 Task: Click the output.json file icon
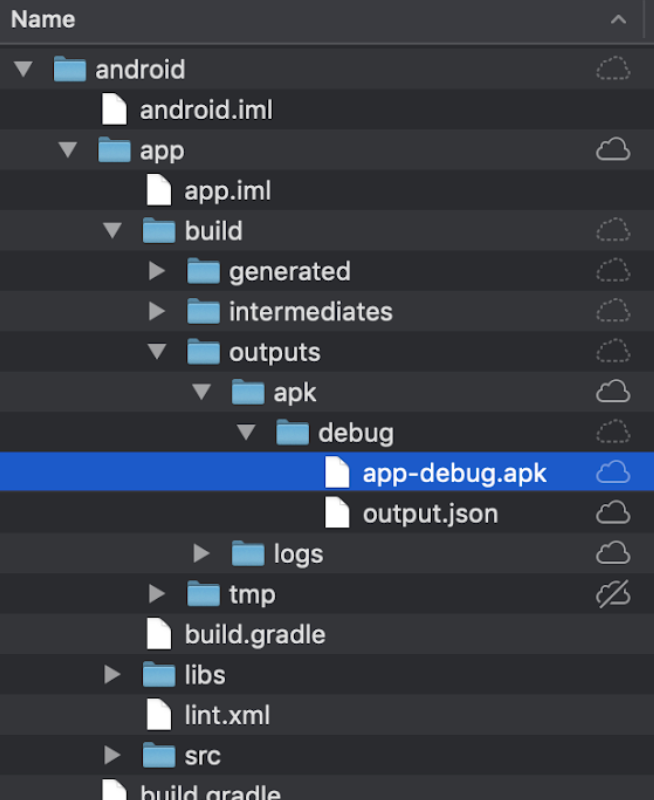pyautogui.click(x=337, y=513)
